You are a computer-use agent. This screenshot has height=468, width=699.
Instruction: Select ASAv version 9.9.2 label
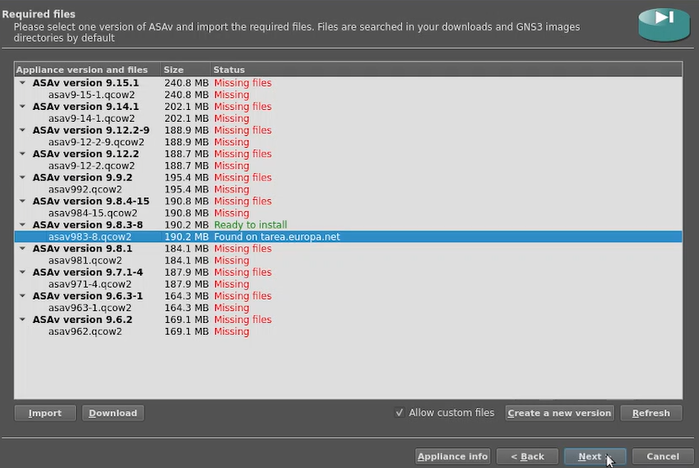(x=82, y=177)
